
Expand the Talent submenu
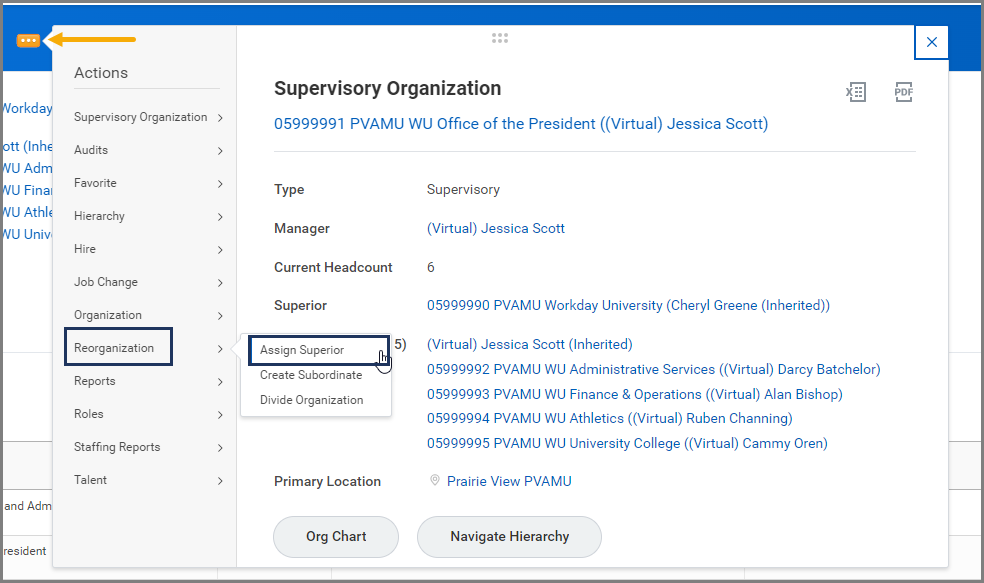[x=148, y=480]
